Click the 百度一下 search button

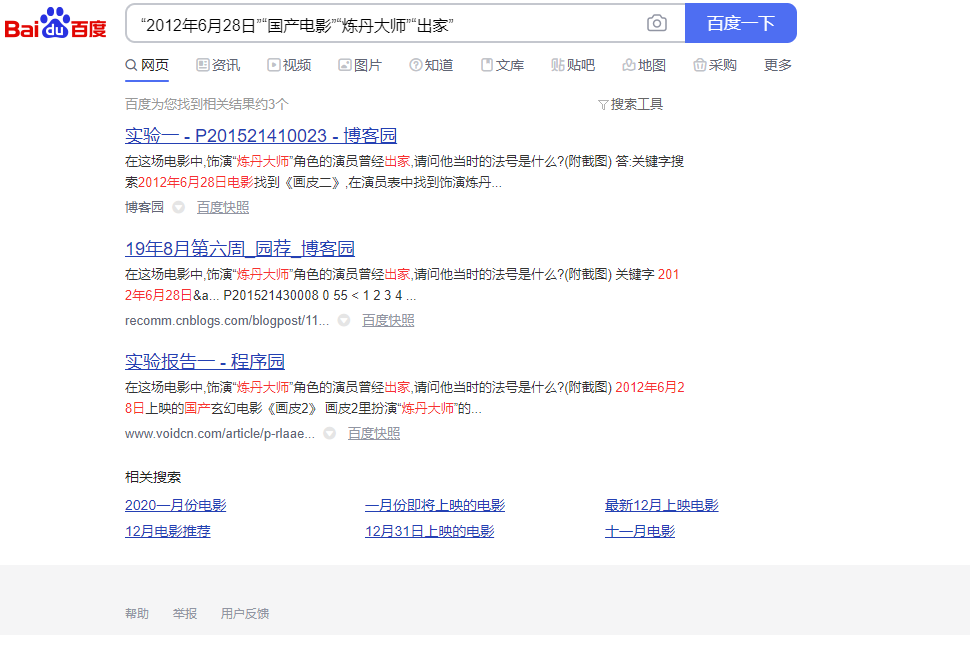pos(740,23)
